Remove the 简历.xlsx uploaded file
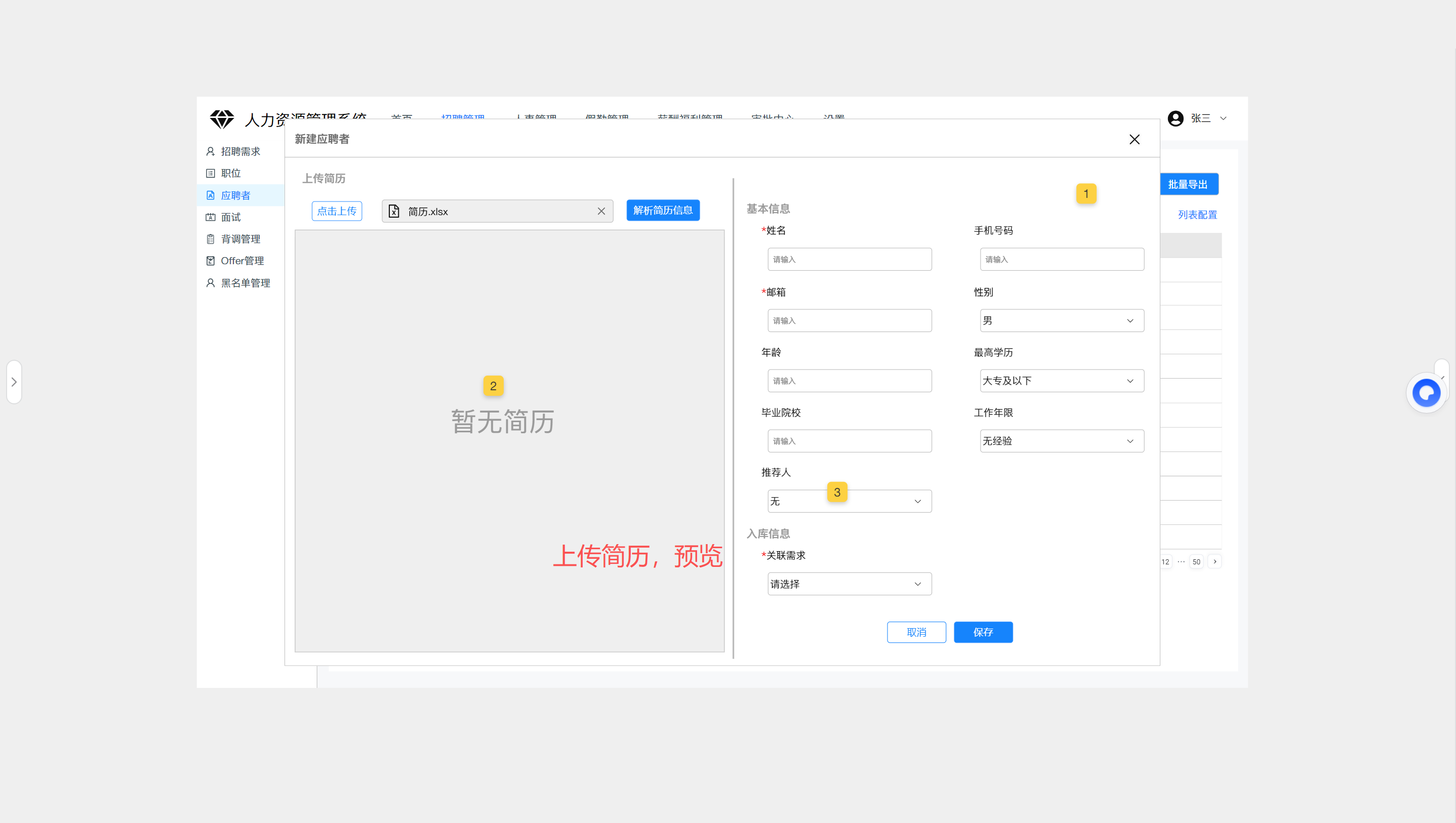This screenshot has height=823, width=1456. [601, 212]
